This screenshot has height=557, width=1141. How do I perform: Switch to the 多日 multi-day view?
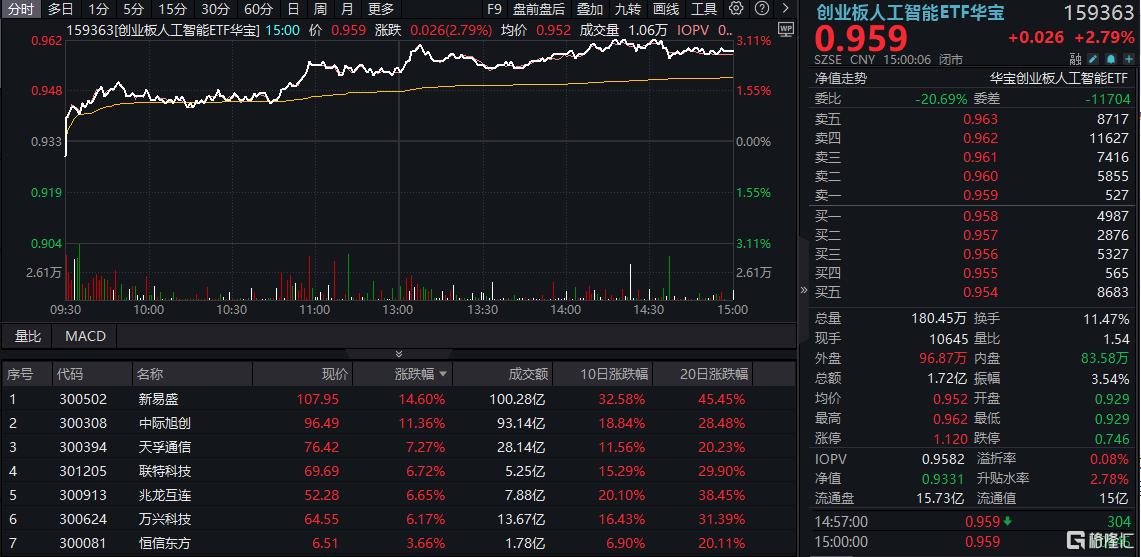(60, 9)
